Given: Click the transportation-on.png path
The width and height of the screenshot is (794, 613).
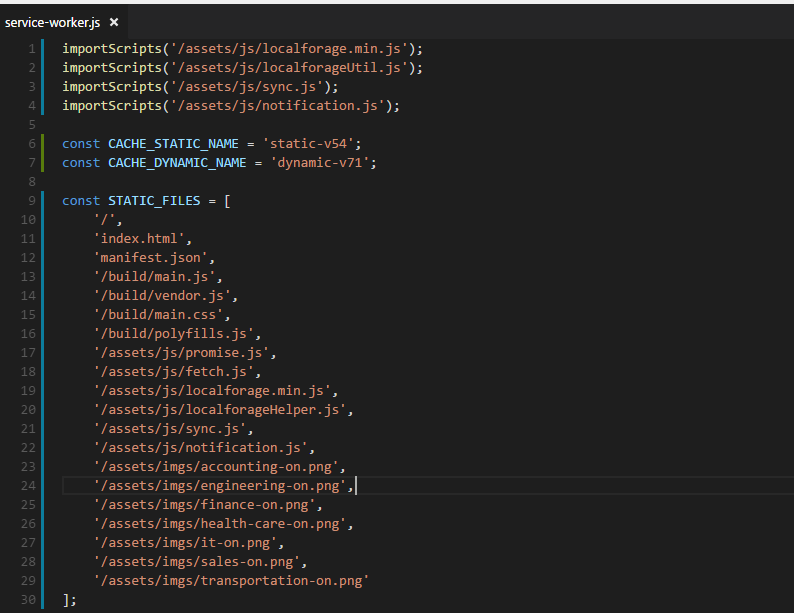Looking at the screenshot, I should 231,581.
